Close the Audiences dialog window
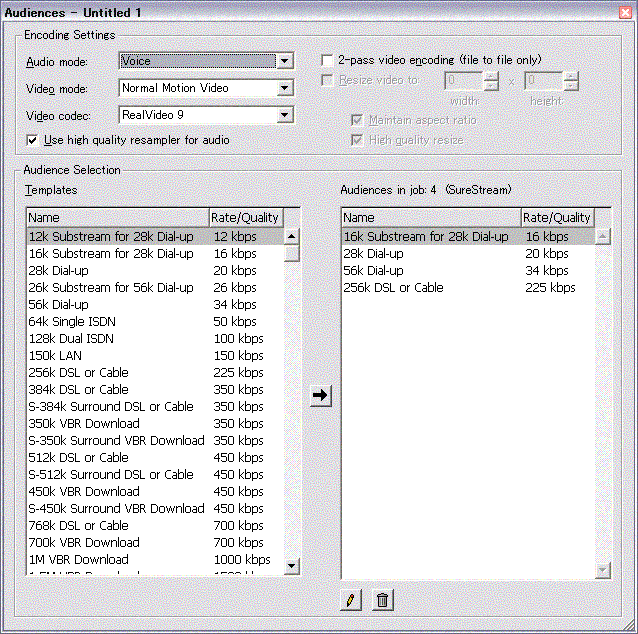This screenshot has height=634, width=638. coord(624,10)
